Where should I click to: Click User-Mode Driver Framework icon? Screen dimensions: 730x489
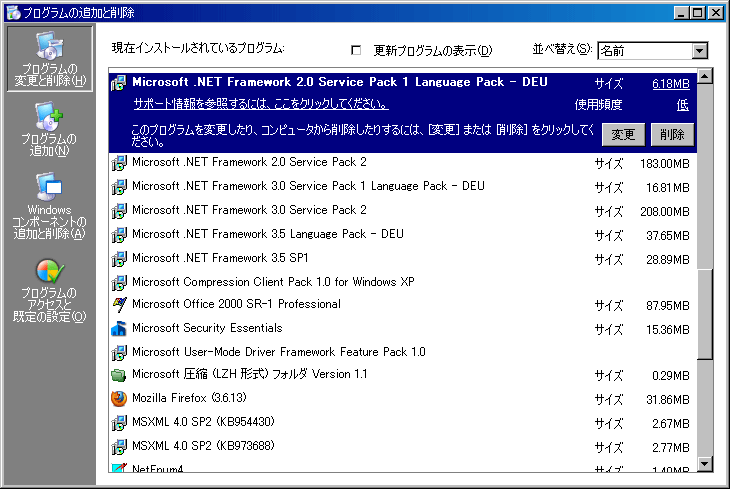pos(119,353)
